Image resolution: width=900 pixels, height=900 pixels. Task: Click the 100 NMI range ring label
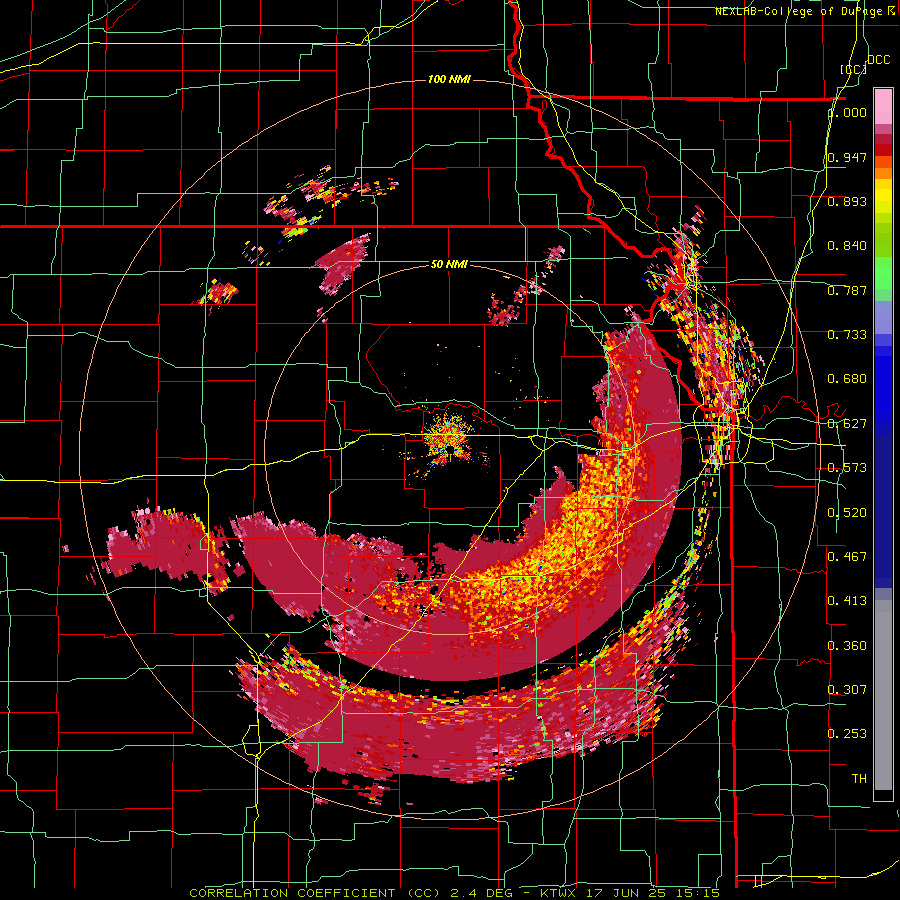449,79
